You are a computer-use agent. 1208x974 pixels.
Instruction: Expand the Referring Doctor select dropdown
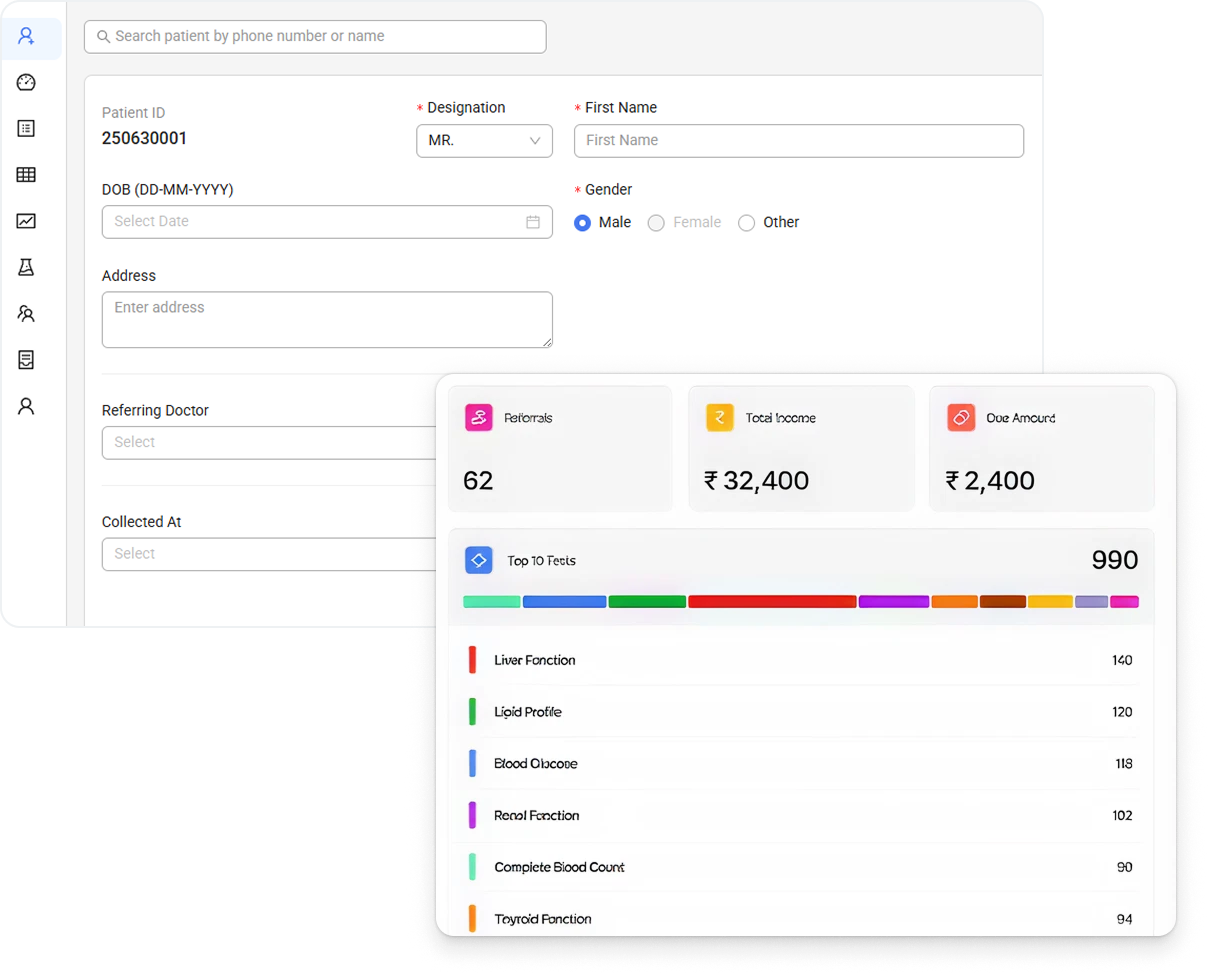pos(270,442)
